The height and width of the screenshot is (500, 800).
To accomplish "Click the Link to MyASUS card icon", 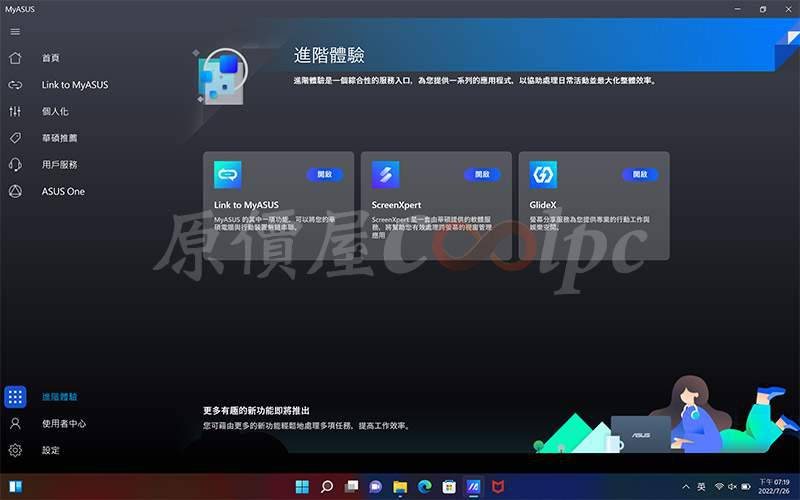I will point(228,175).
